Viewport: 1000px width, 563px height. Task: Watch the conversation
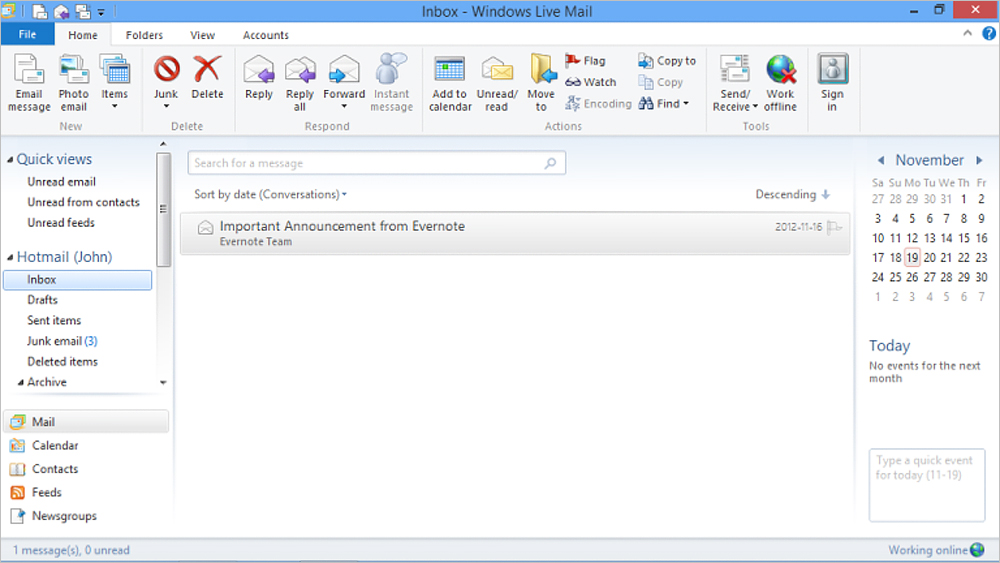point(591,82)
